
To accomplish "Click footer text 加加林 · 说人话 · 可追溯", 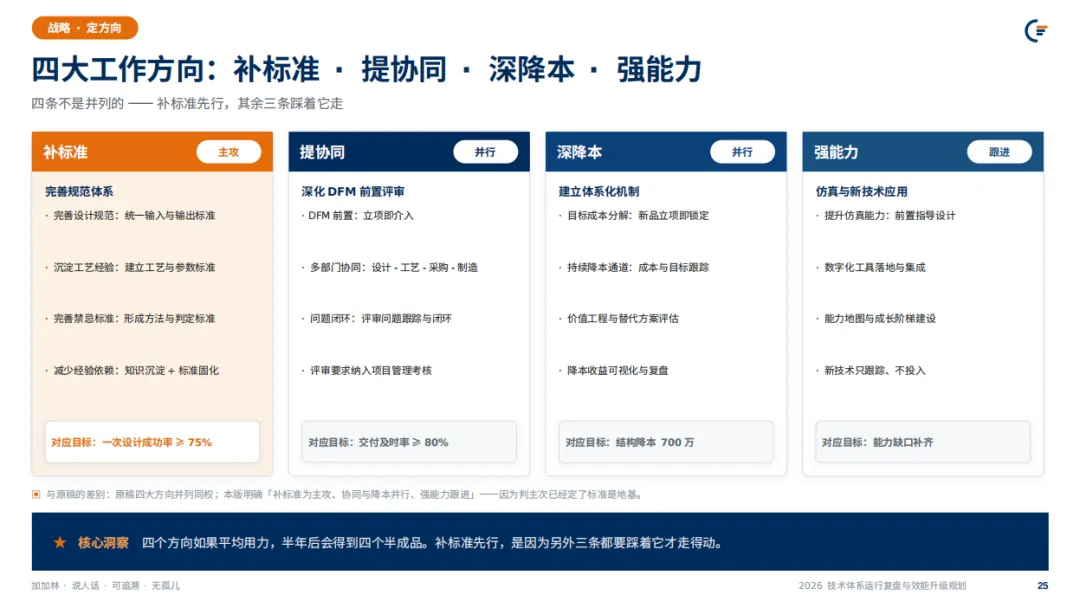I will 106,585.
